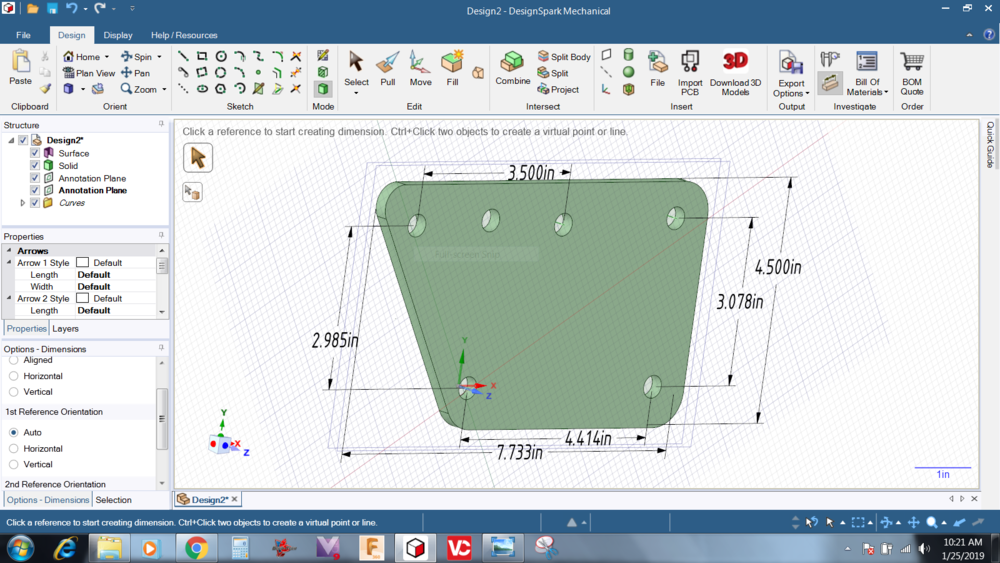Click the Help question mark icon

coord(989,34)
